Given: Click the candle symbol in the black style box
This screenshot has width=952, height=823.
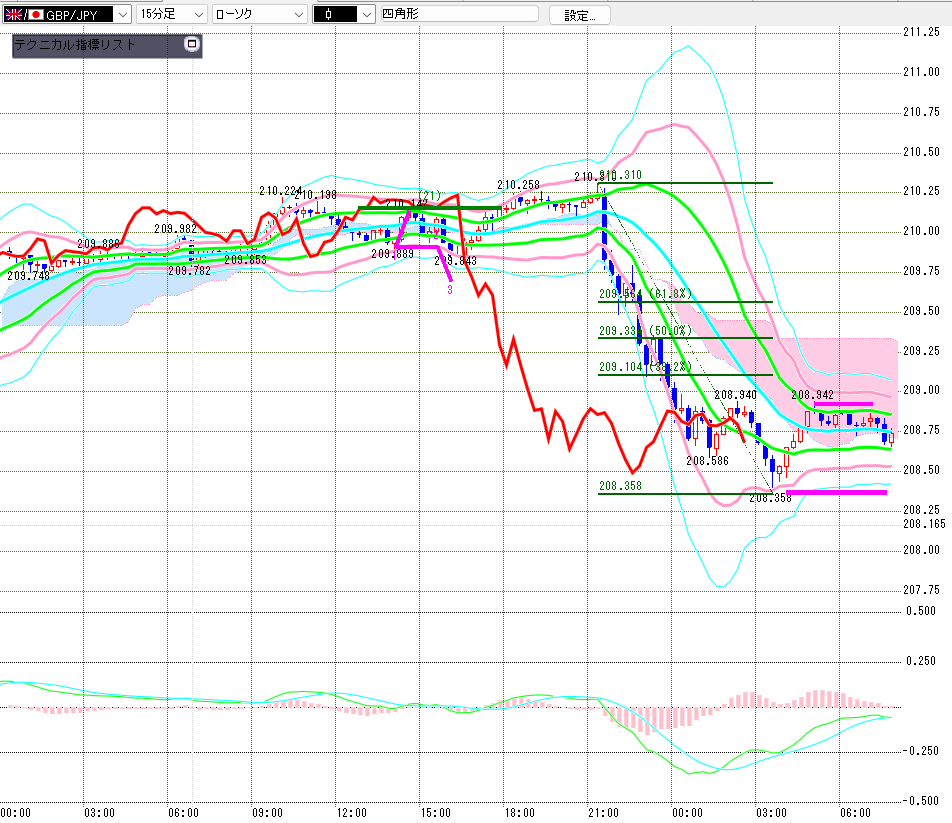Looking at the screenshot, I should [x=328, y=15].
